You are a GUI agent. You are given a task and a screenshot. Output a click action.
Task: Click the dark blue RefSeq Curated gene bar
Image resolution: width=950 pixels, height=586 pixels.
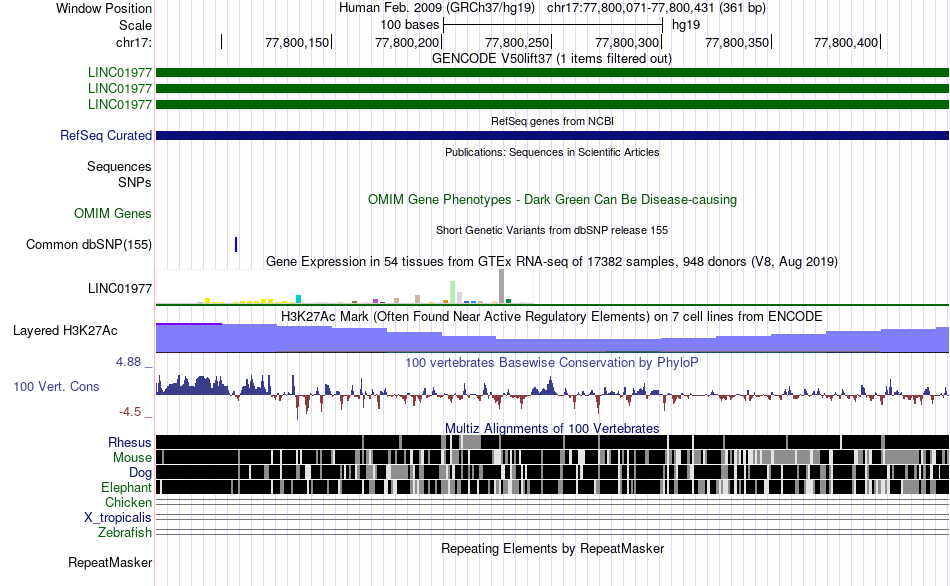coord(552,136)
